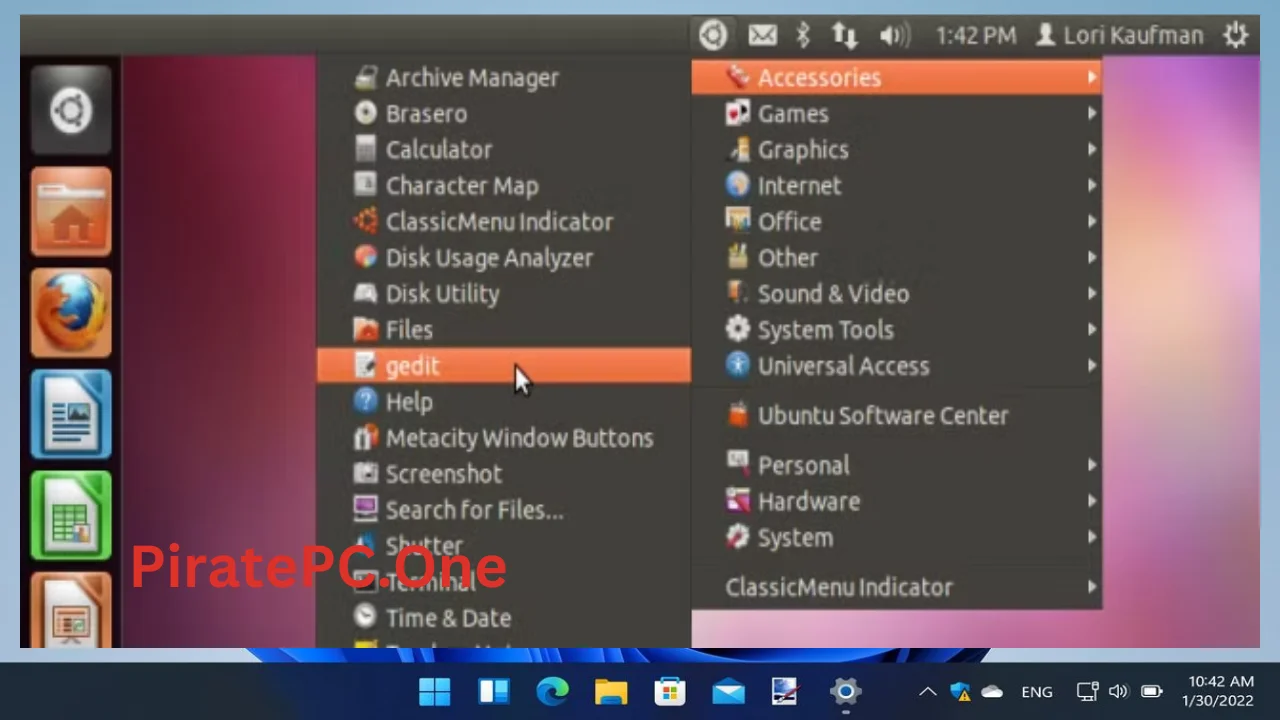The width and height of the screenshot is (1280, 720).
Task: Click the Windows Security shield tray icon
Action: tap(960, 692)
